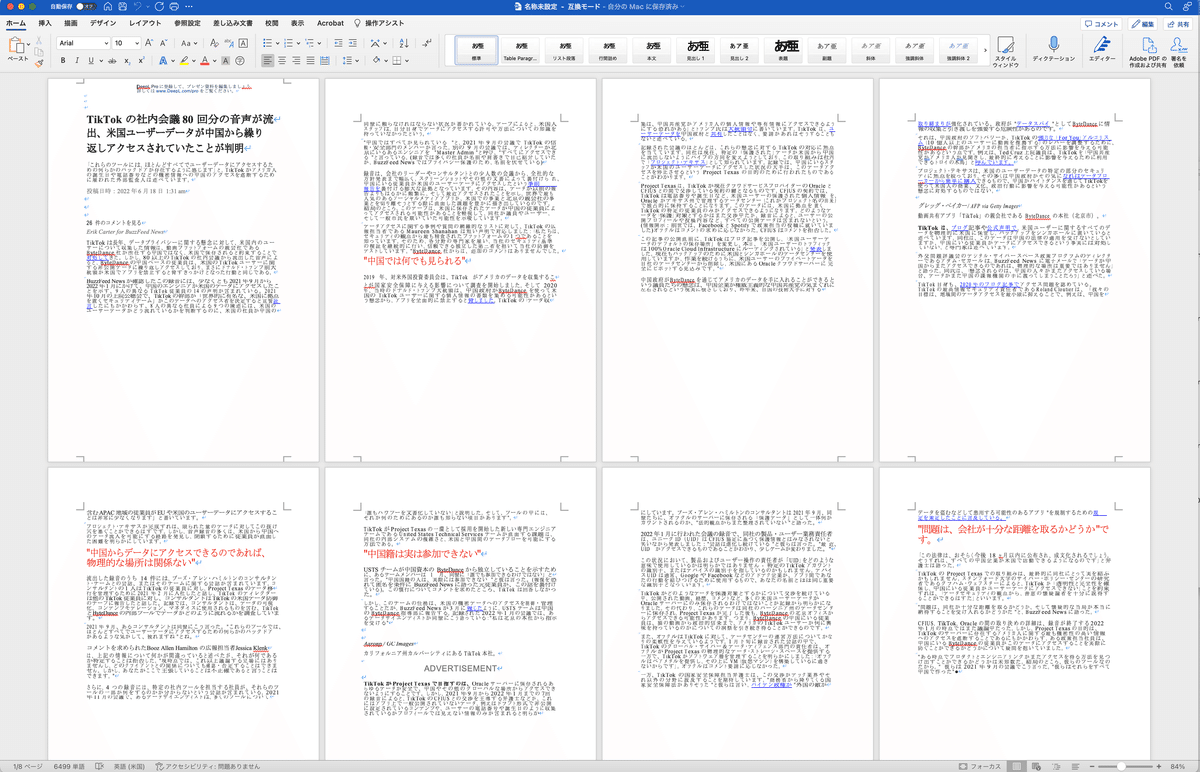Open the Layout (レイアウト) tab

pyautogui.click(x=144, y=22)
